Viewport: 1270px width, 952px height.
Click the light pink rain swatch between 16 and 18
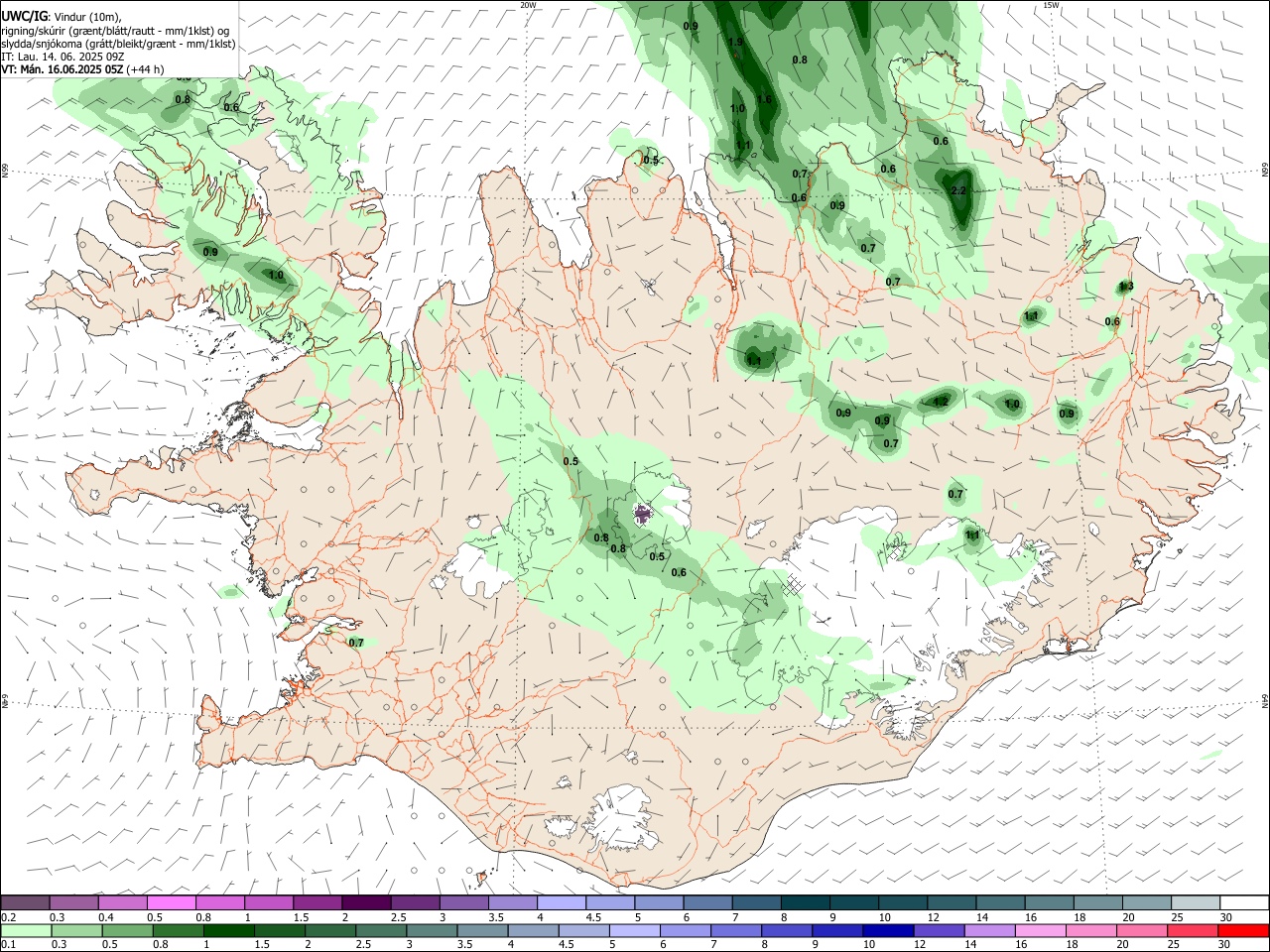(1039, 930)
